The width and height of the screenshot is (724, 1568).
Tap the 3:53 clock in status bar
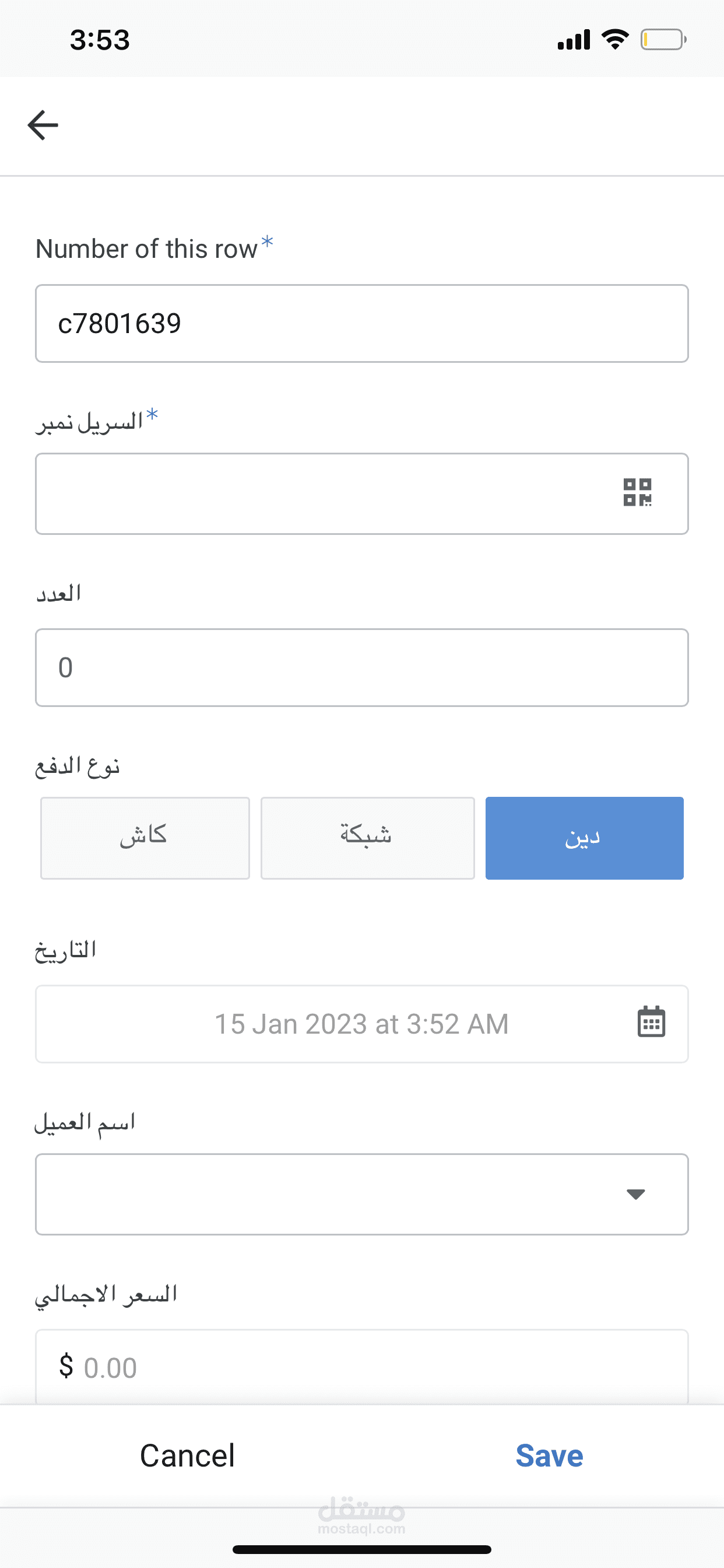tap(100, 40)
